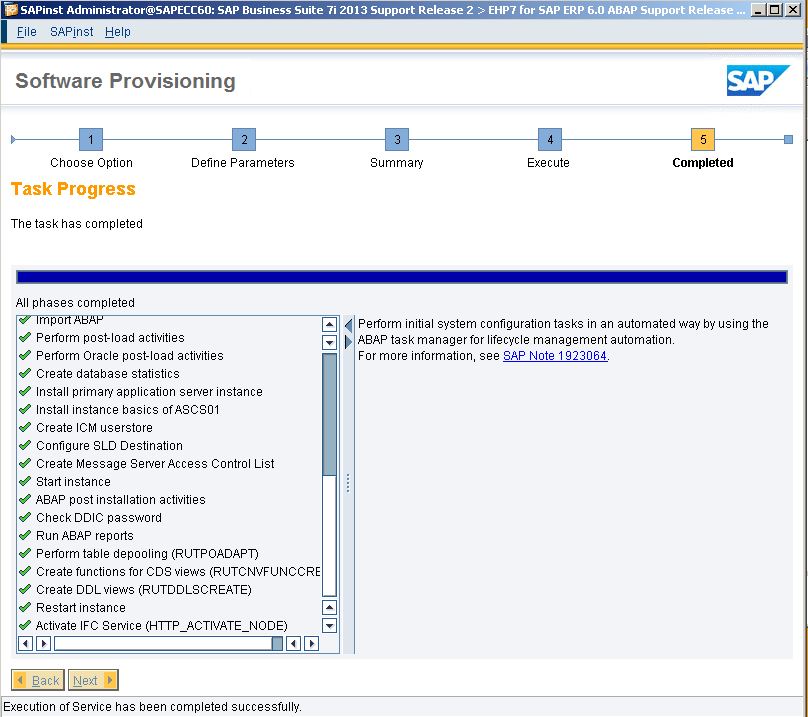Click the upper scroll-up arrow of phase list
Viewport: 808px width, 717px height.
pyautogui.click(x=329, y=324)
